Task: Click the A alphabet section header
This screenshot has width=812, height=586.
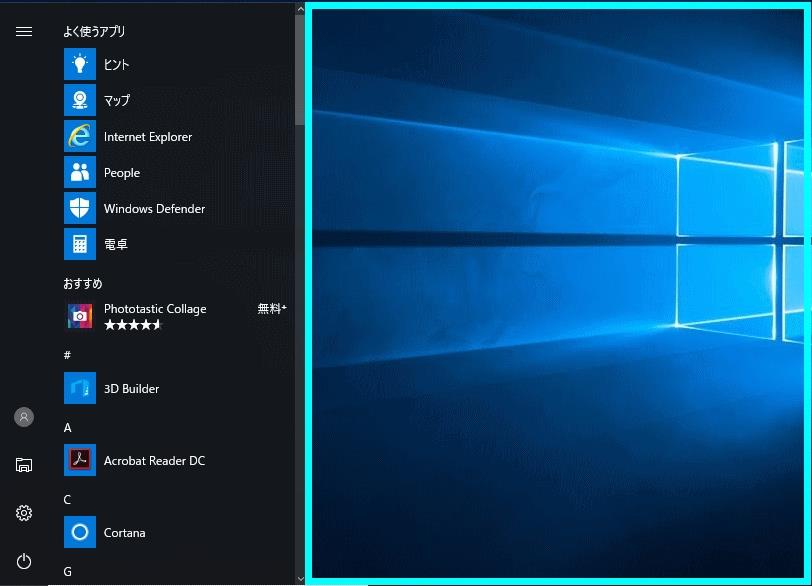Action: 67,428
